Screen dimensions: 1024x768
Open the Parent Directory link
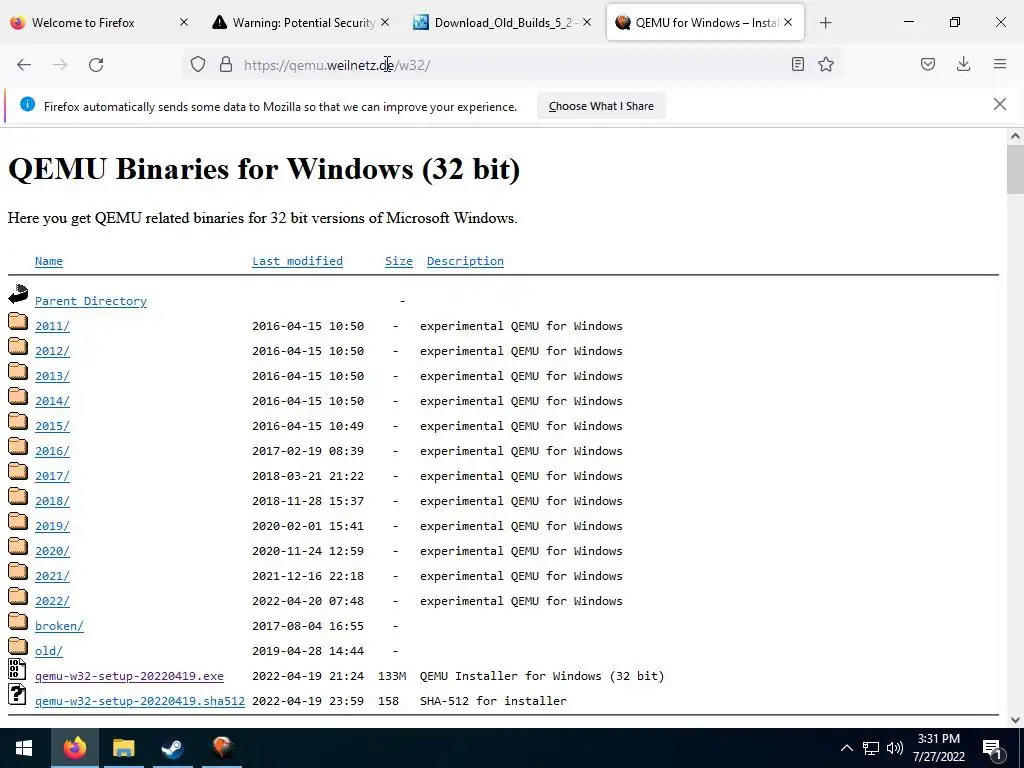tap(91, 301)
